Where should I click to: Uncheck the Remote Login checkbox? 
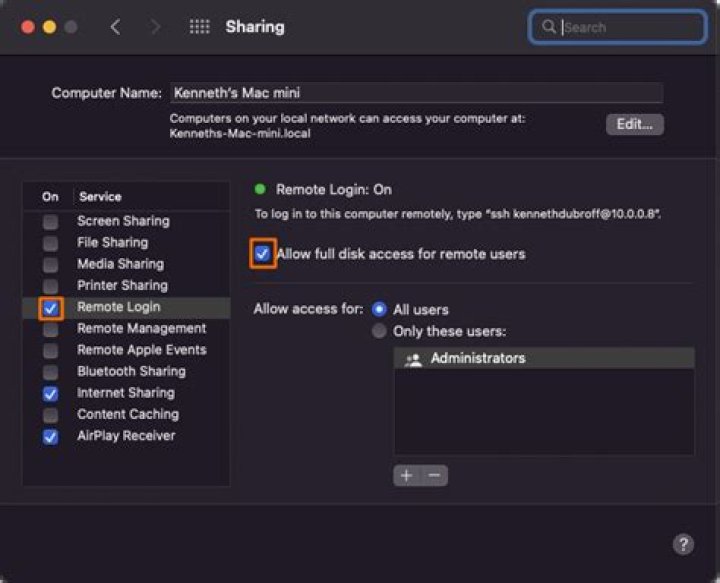pyautogui.click(x=51, y=308)
